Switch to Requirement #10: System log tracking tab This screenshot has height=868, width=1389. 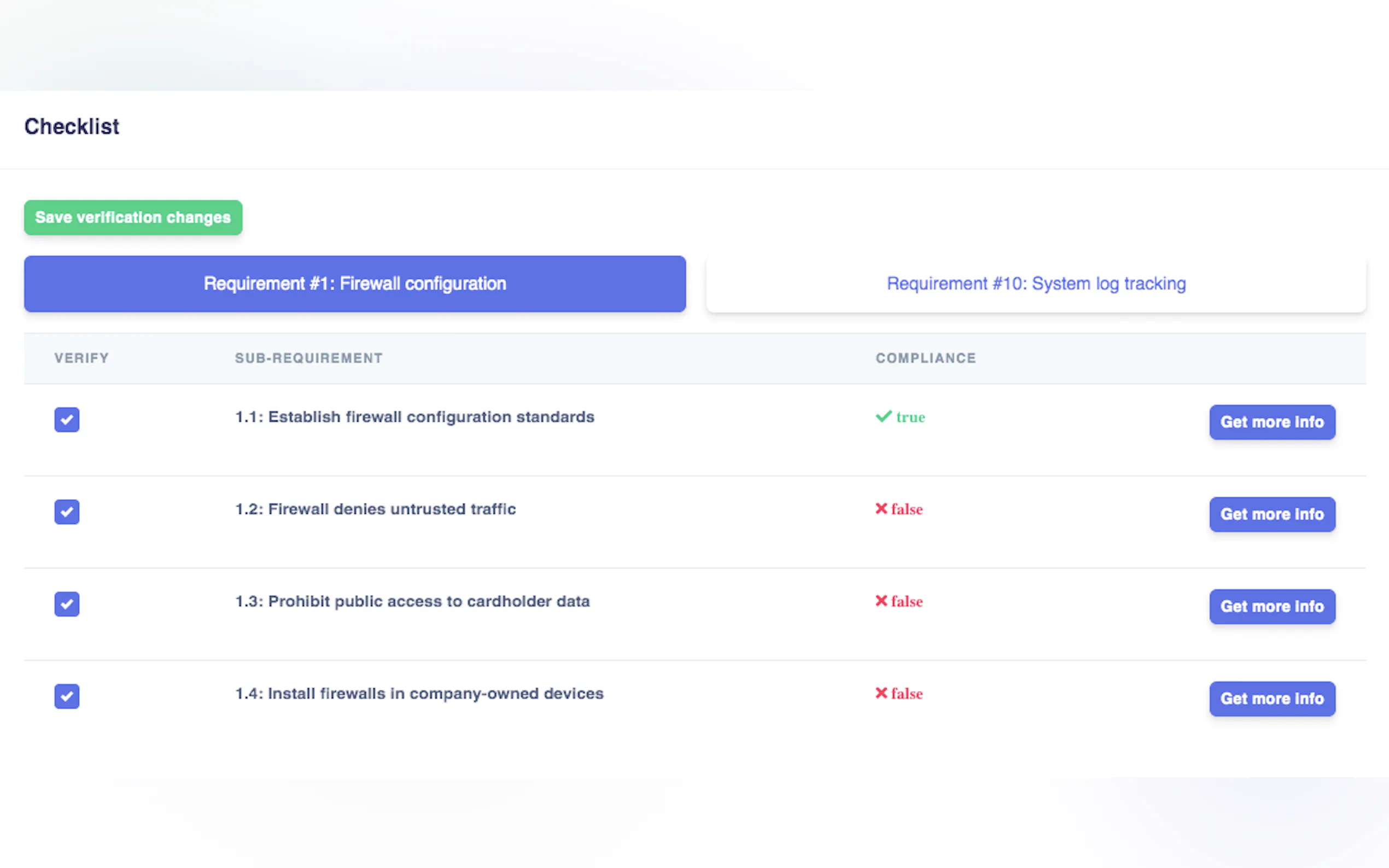tap(1035, 284)
